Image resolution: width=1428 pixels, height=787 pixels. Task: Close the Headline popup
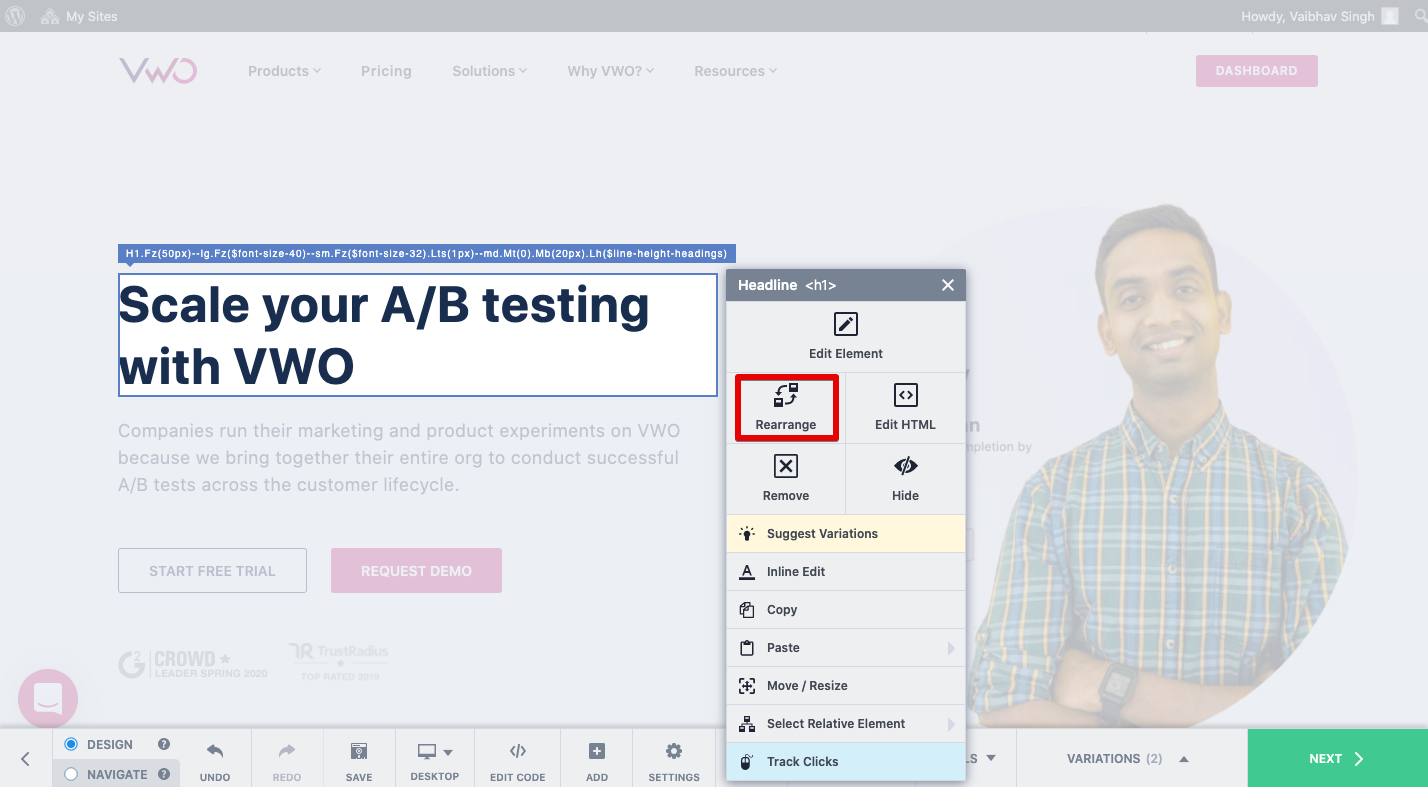[947, 285]
